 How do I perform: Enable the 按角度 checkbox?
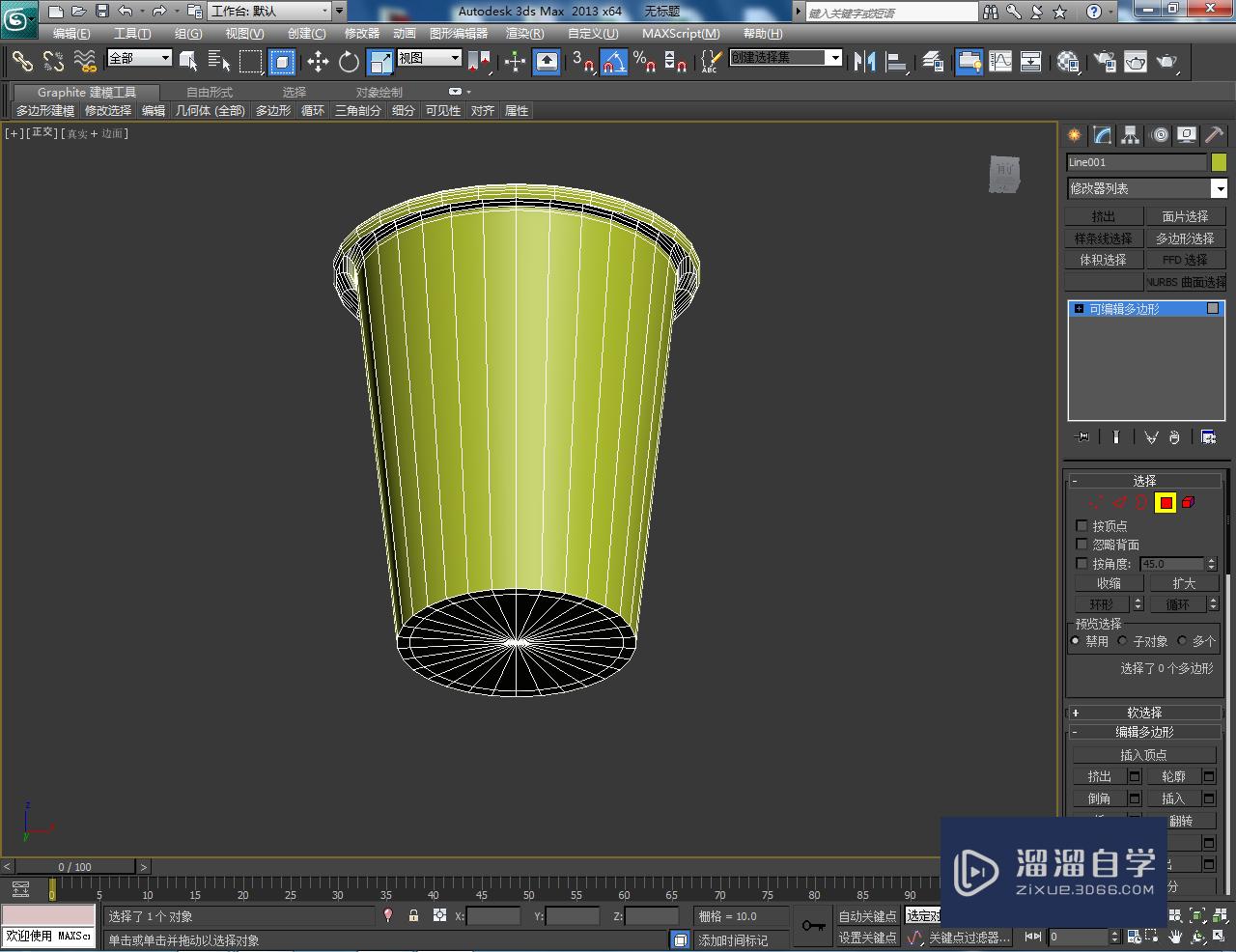[1081, 563]
